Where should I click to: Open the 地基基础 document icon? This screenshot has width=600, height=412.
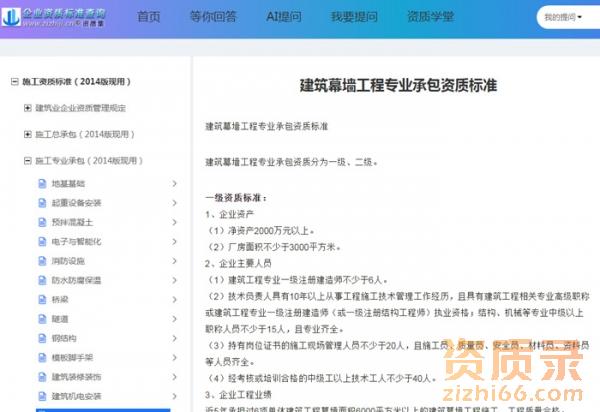coord(42,184)
